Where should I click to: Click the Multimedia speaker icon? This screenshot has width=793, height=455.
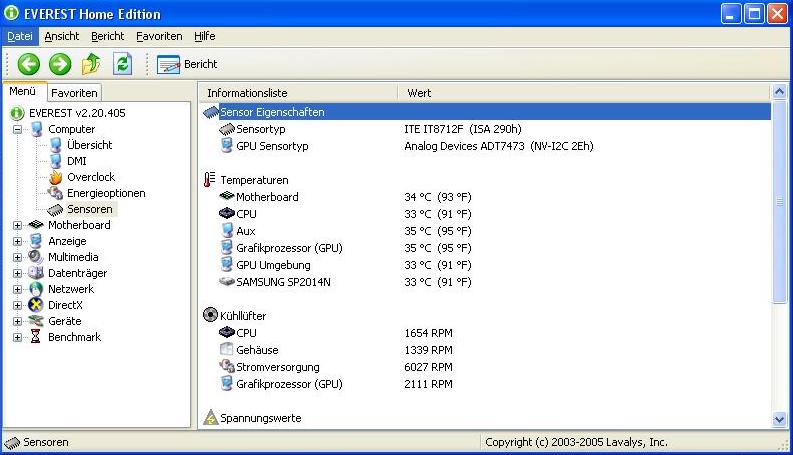36,257
